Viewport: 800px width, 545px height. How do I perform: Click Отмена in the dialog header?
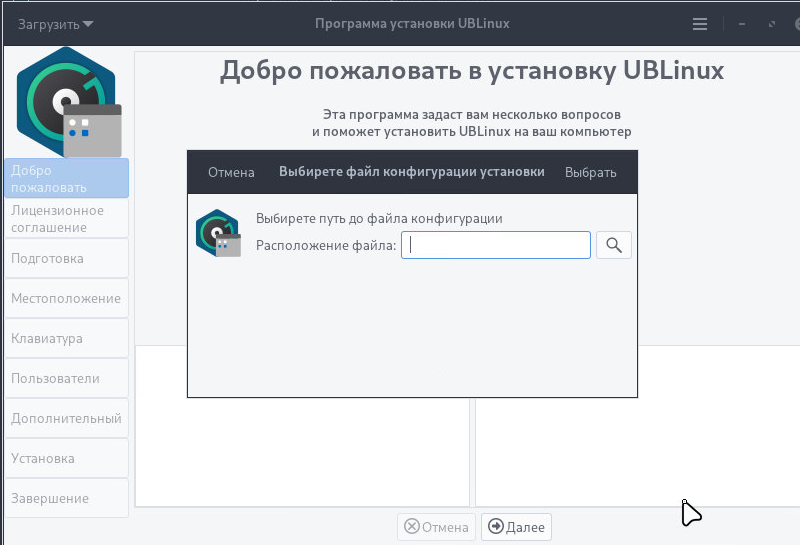[231, 172]
